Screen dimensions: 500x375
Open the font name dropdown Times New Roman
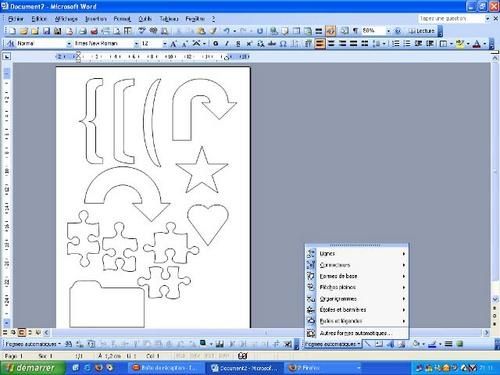click(106, 44)
